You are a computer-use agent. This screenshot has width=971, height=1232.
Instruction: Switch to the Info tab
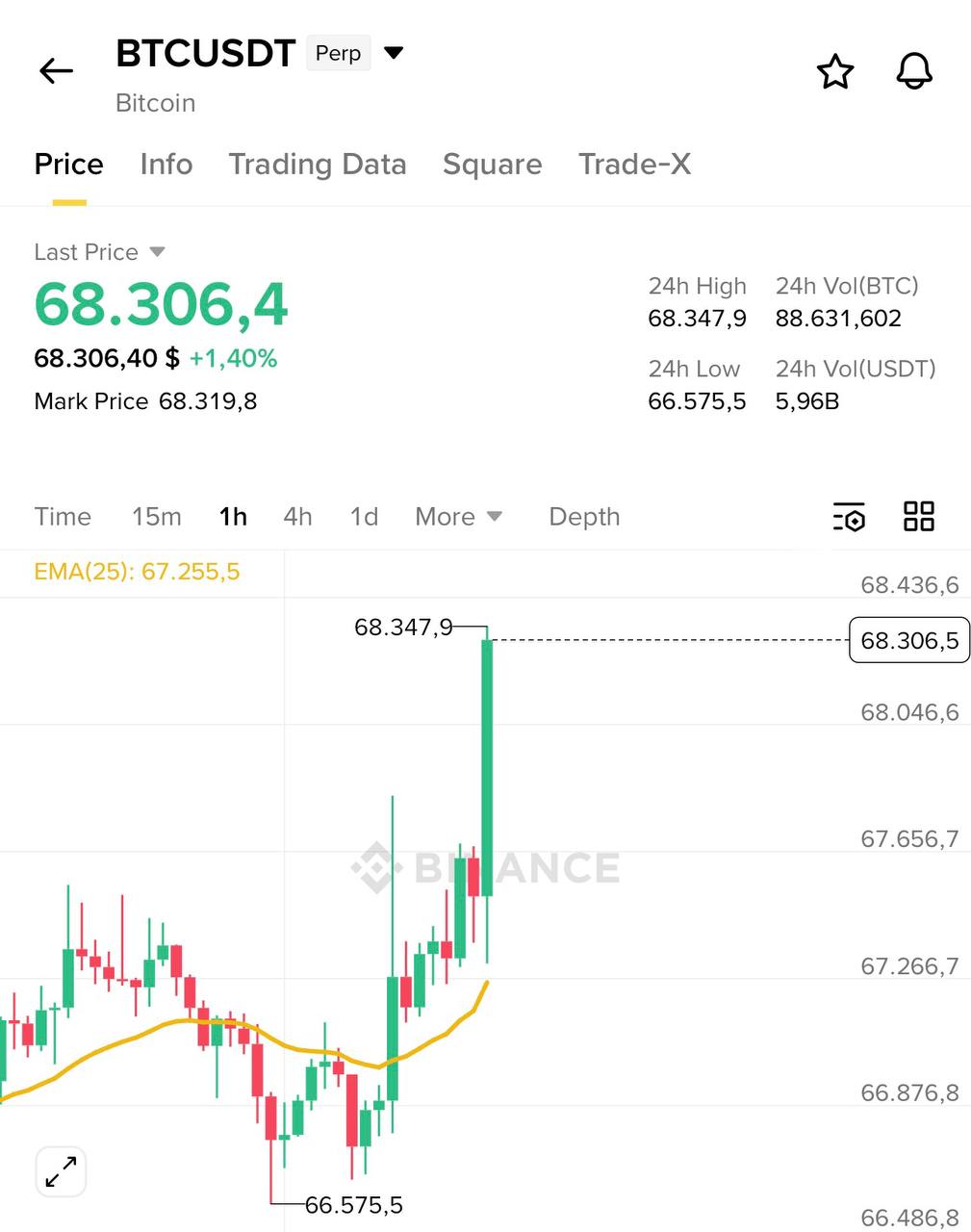tap(166, 165)
